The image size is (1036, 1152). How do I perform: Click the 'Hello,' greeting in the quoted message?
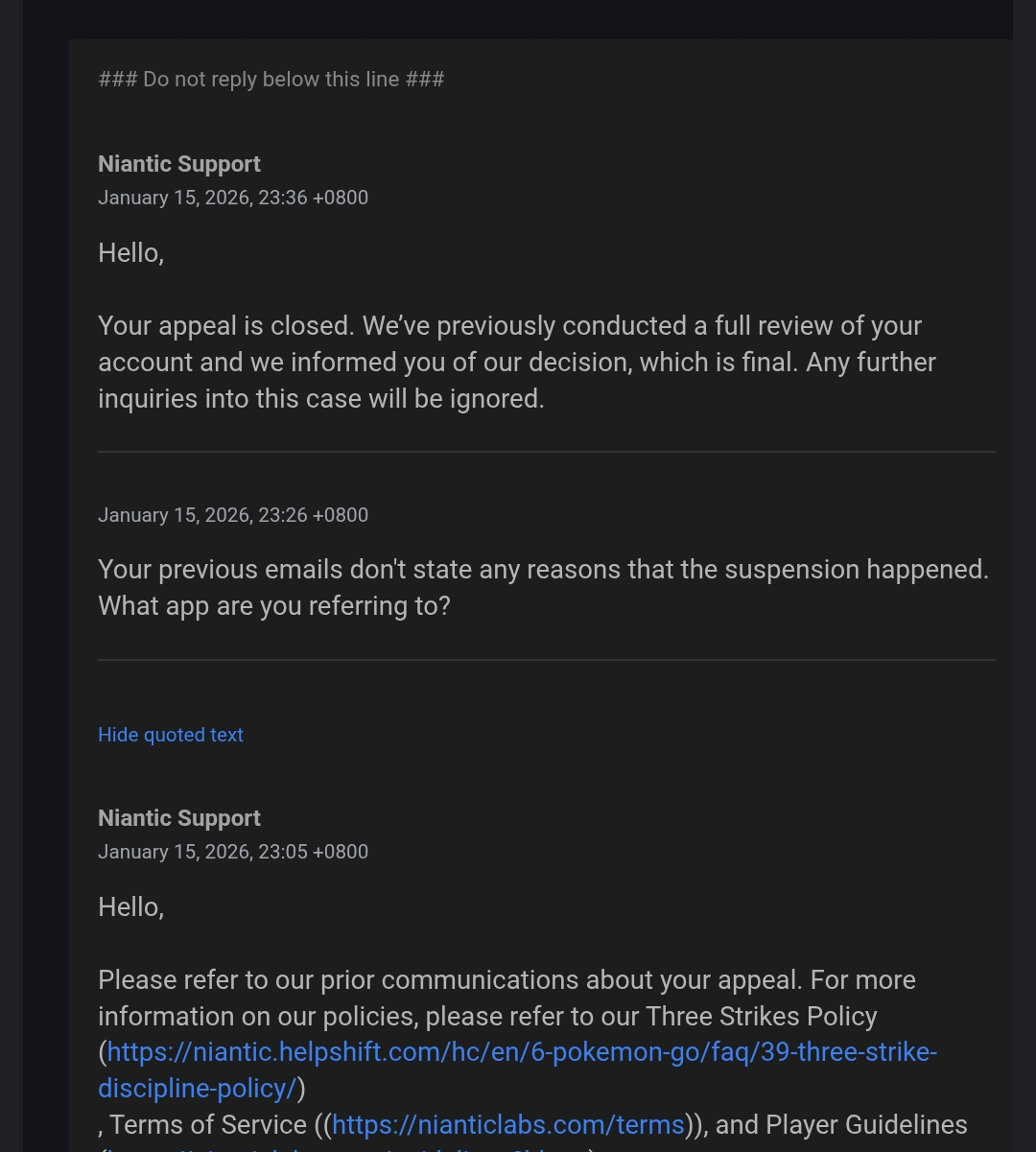tap(131, 907)
